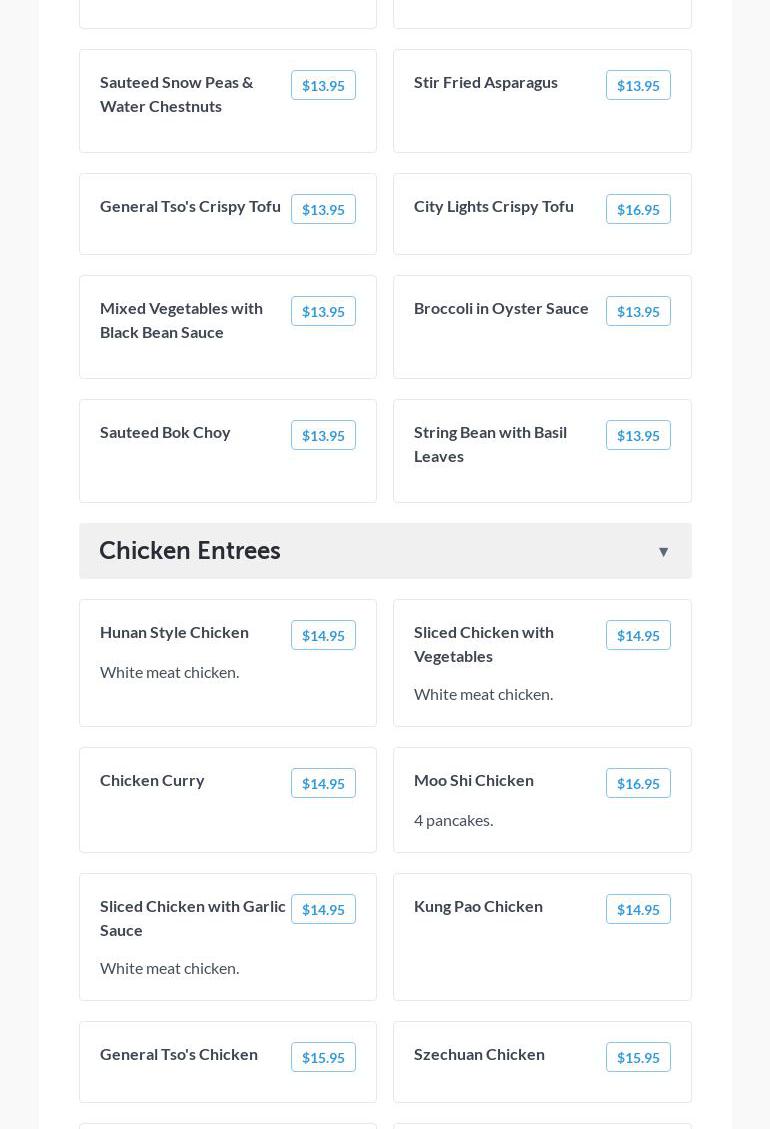Open Sliced Chicken with Vegetables item

pos(484,644)
